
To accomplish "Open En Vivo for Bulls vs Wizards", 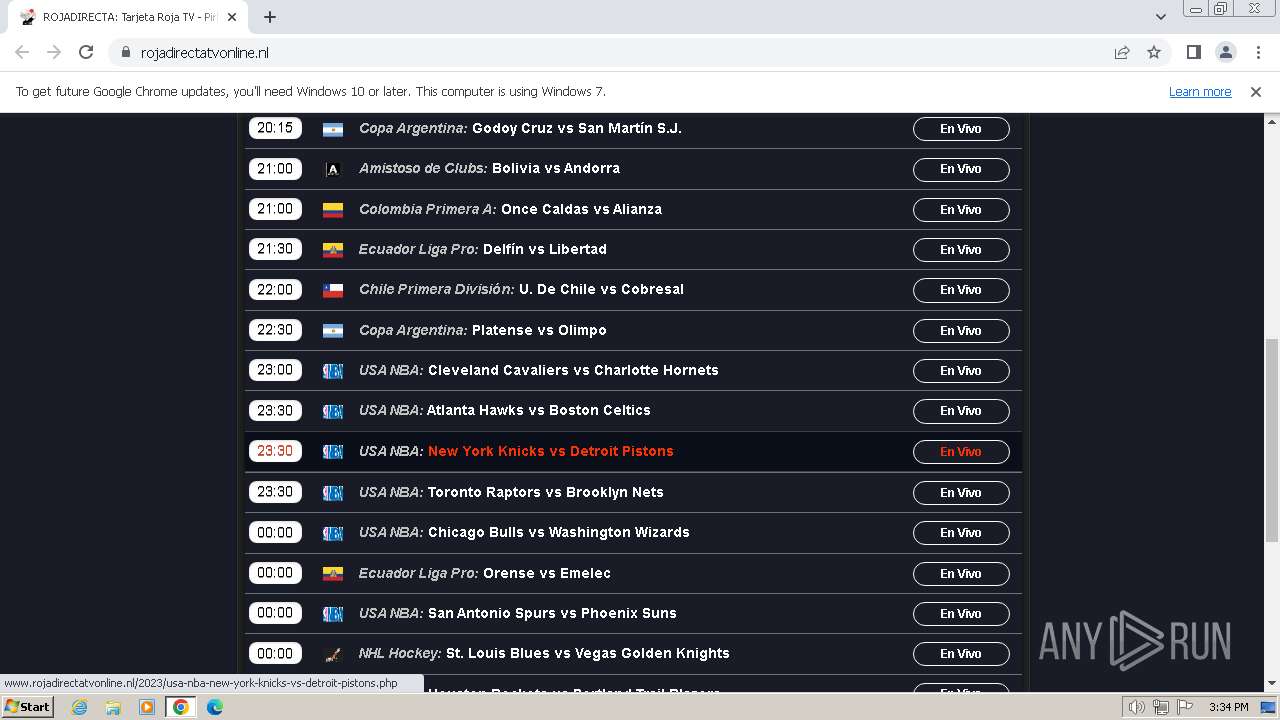I will click(961, 533).
